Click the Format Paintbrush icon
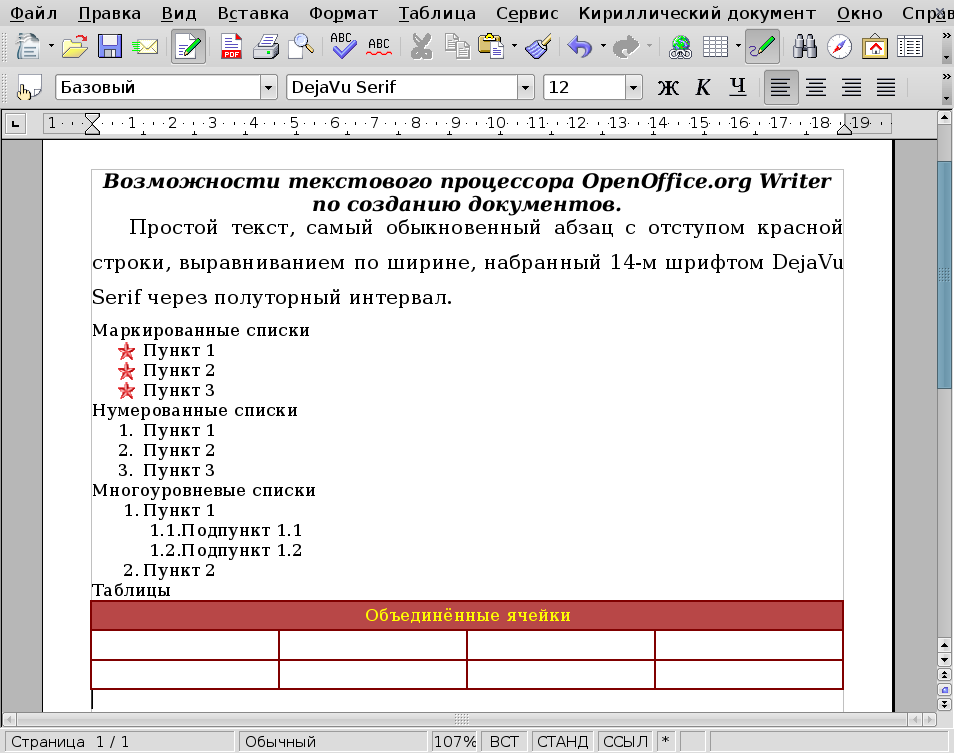954x753 pixels. [x=539, y=47]
